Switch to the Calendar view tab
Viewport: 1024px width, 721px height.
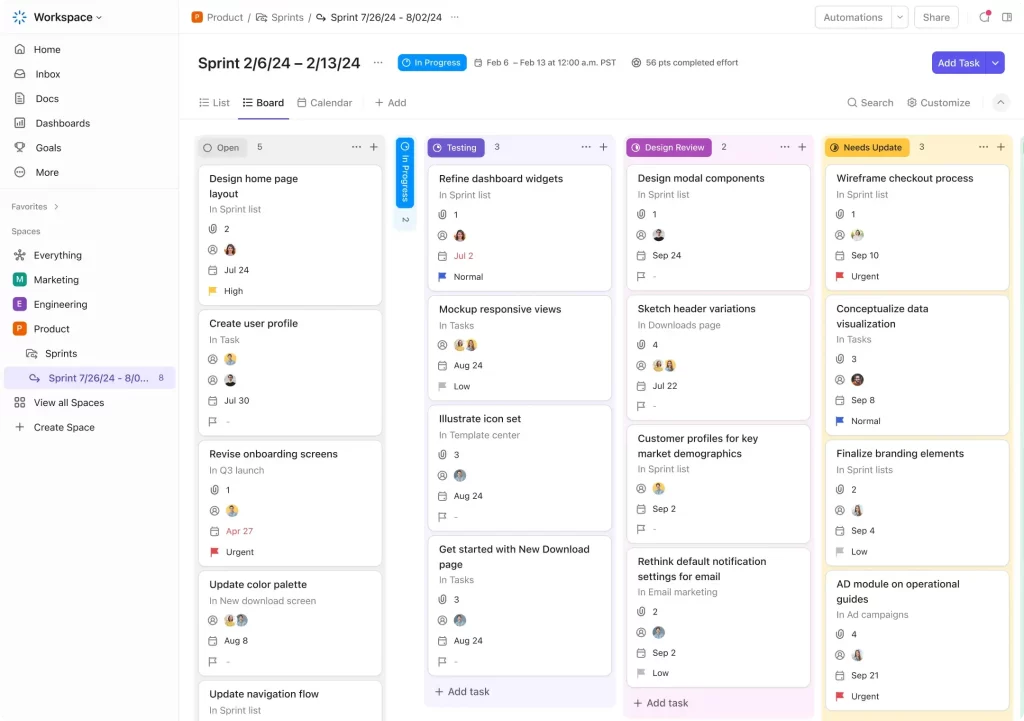click(x=325, y=103)
